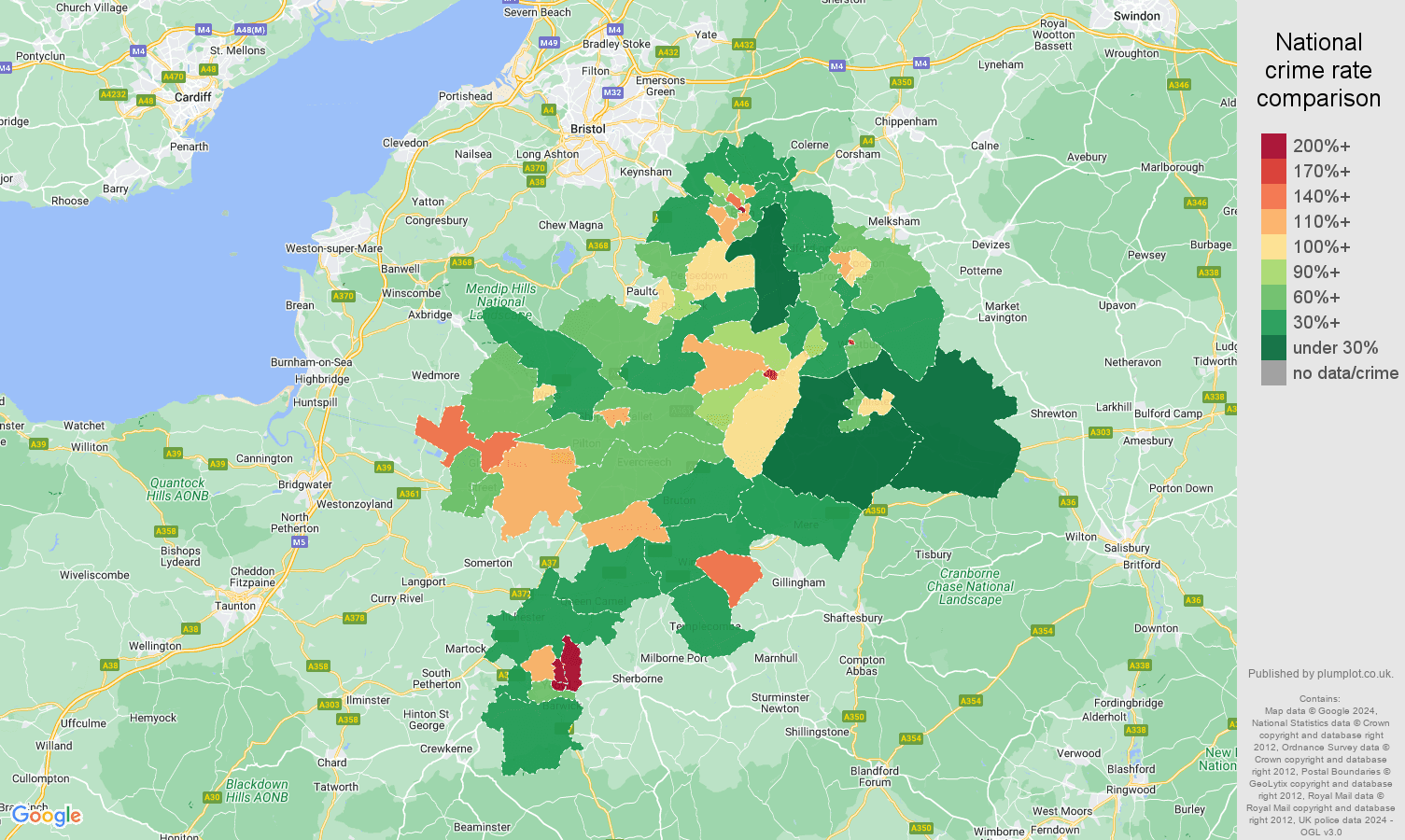Select the A303 road shield near Amesbury
The height and width of the screenshot is (840, 1405).
coord(1100,431)
